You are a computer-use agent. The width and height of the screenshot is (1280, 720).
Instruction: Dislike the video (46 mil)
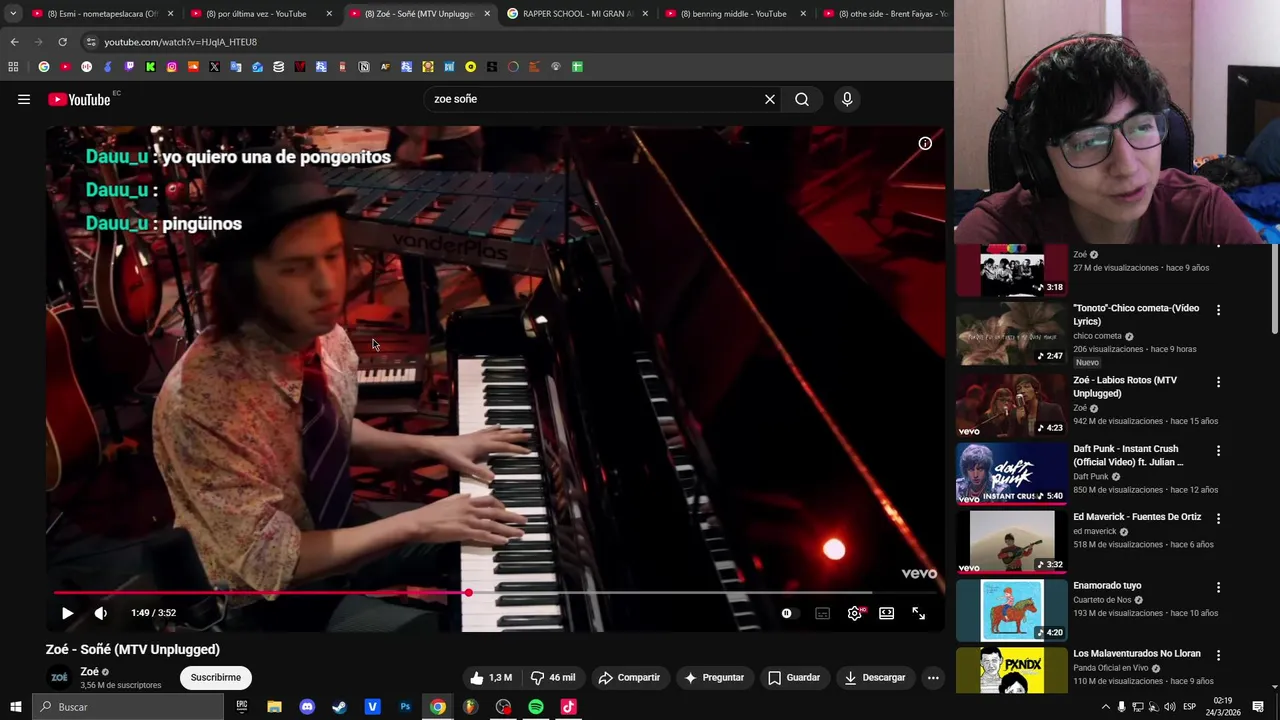tap(553, 677)
